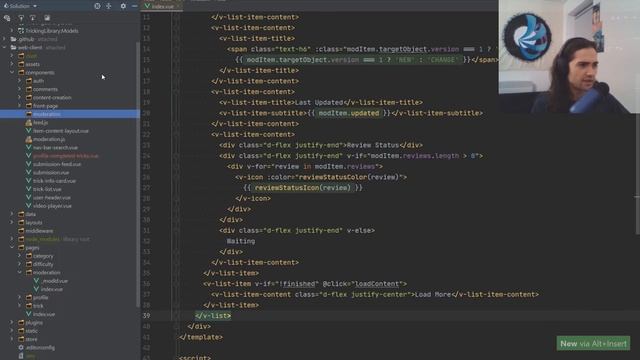Click the gear icon of .editorconfig
The image size is (640, 360).
[x=21, y=347]
